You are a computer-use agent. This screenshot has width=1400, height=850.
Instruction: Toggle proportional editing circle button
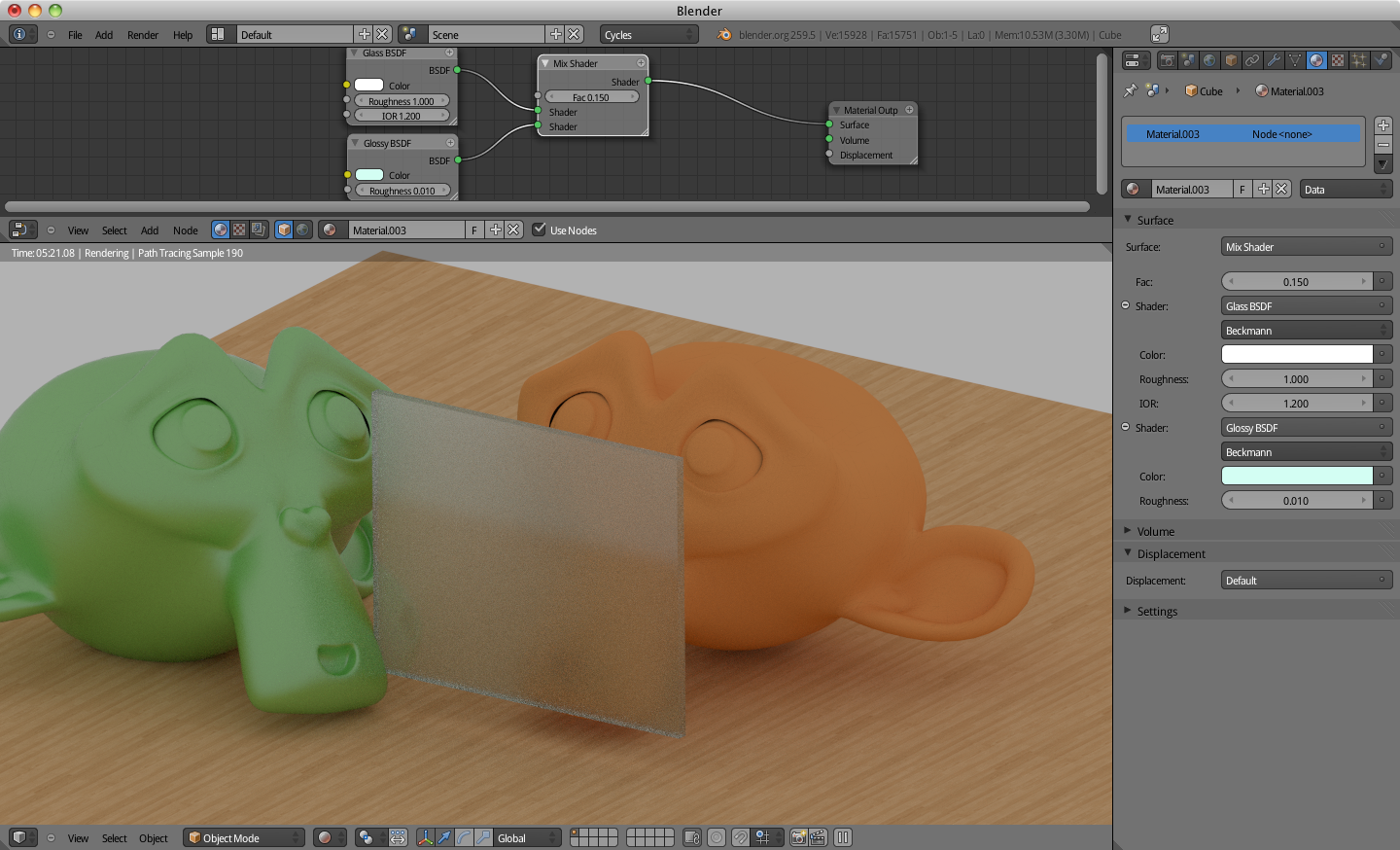717,837
